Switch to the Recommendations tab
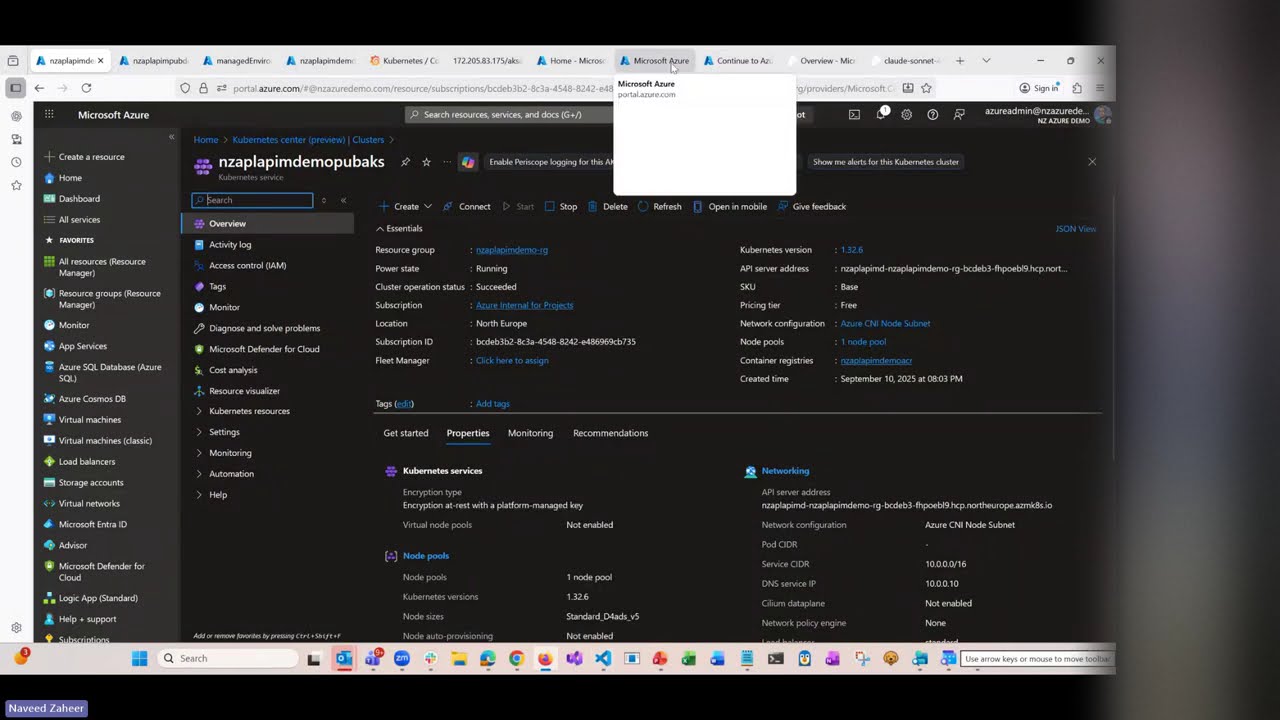Screen dimensions: 1280x720 (611, 433)
